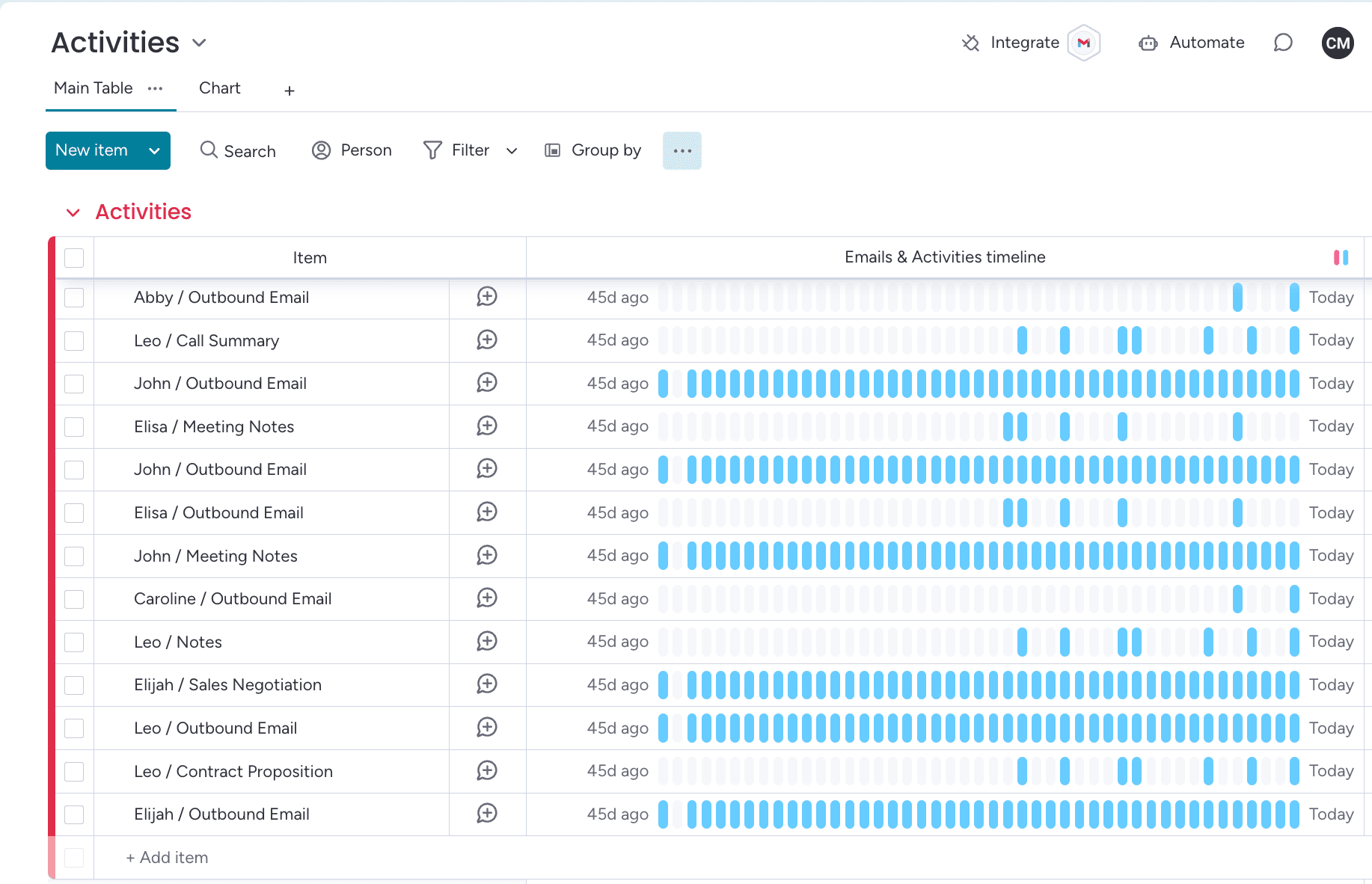
Task: Select the Leo / Notes item name
Action: point(178,642)
